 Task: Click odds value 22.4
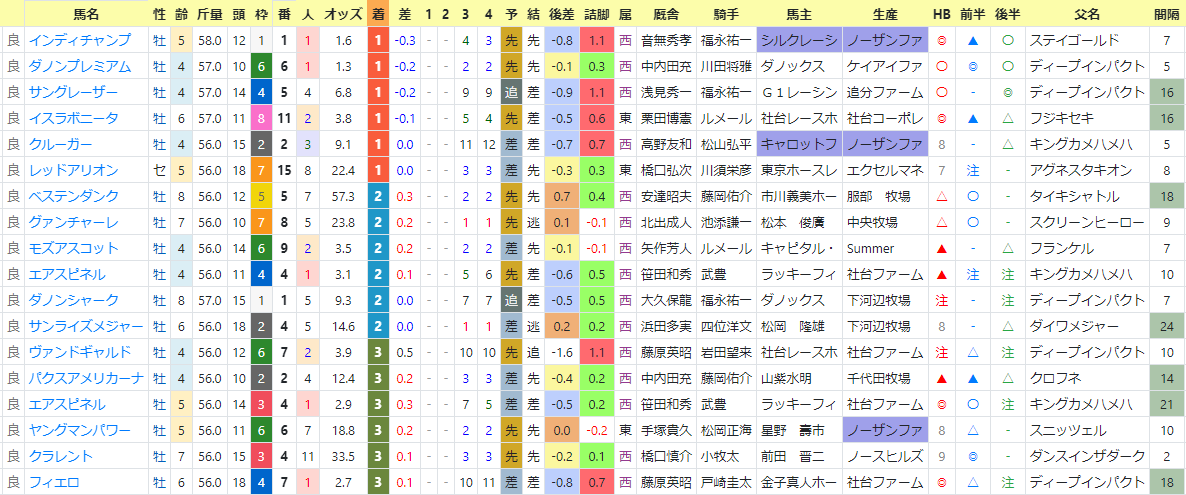(x=343, y=170)
